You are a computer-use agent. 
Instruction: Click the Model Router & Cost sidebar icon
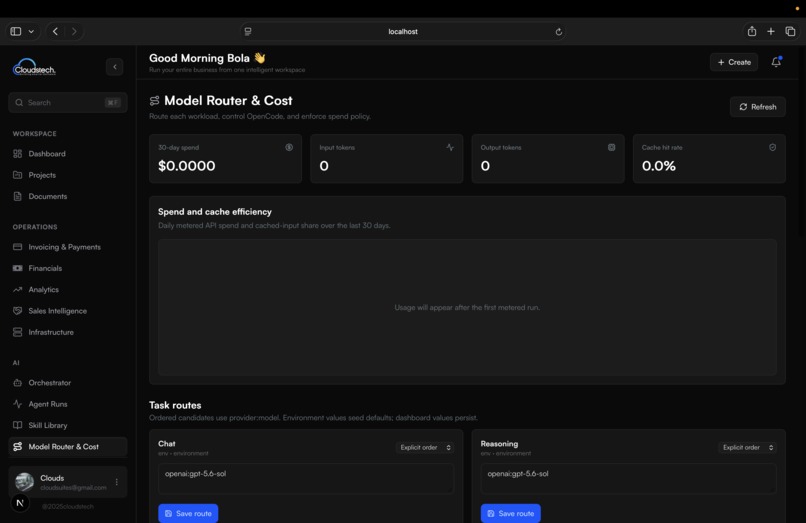coord(17,447)
